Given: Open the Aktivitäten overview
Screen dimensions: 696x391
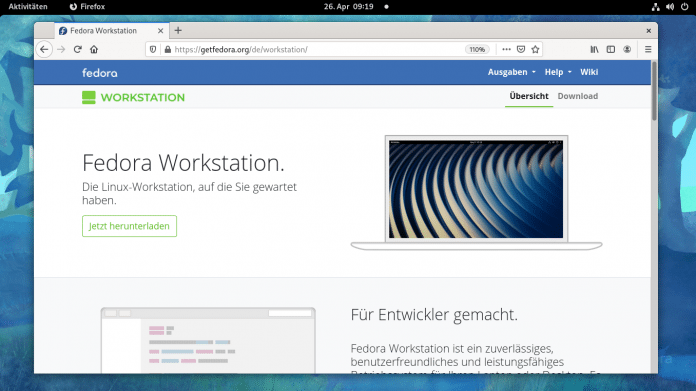Looking at the screenshot, I should coord(28,7).
